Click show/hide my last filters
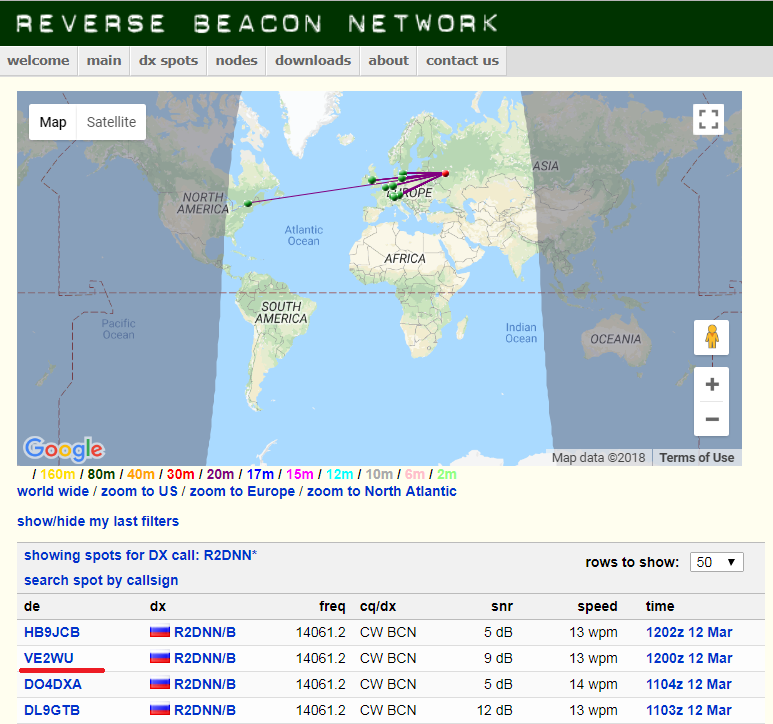773x724 pixels. 98,521
